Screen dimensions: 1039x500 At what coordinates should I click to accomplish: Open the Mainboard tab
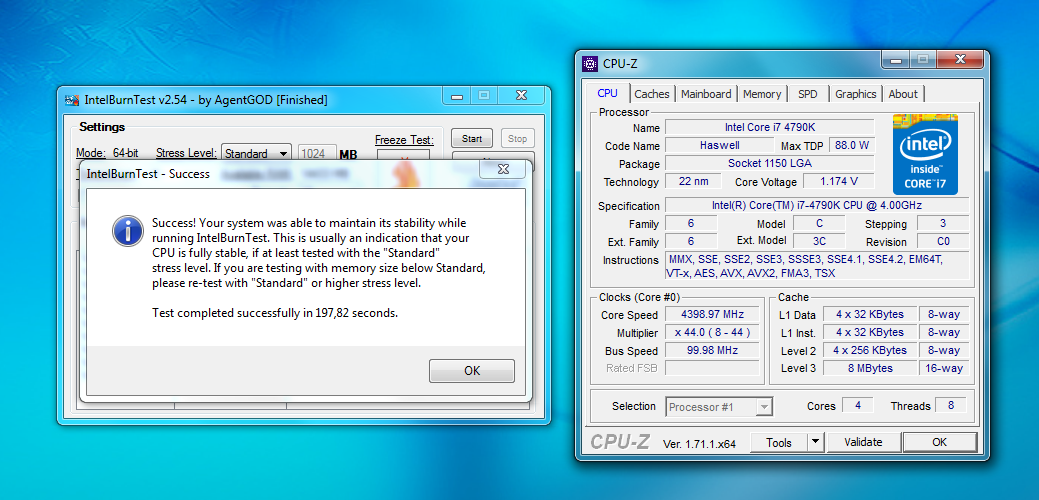(x=706, y=94)
